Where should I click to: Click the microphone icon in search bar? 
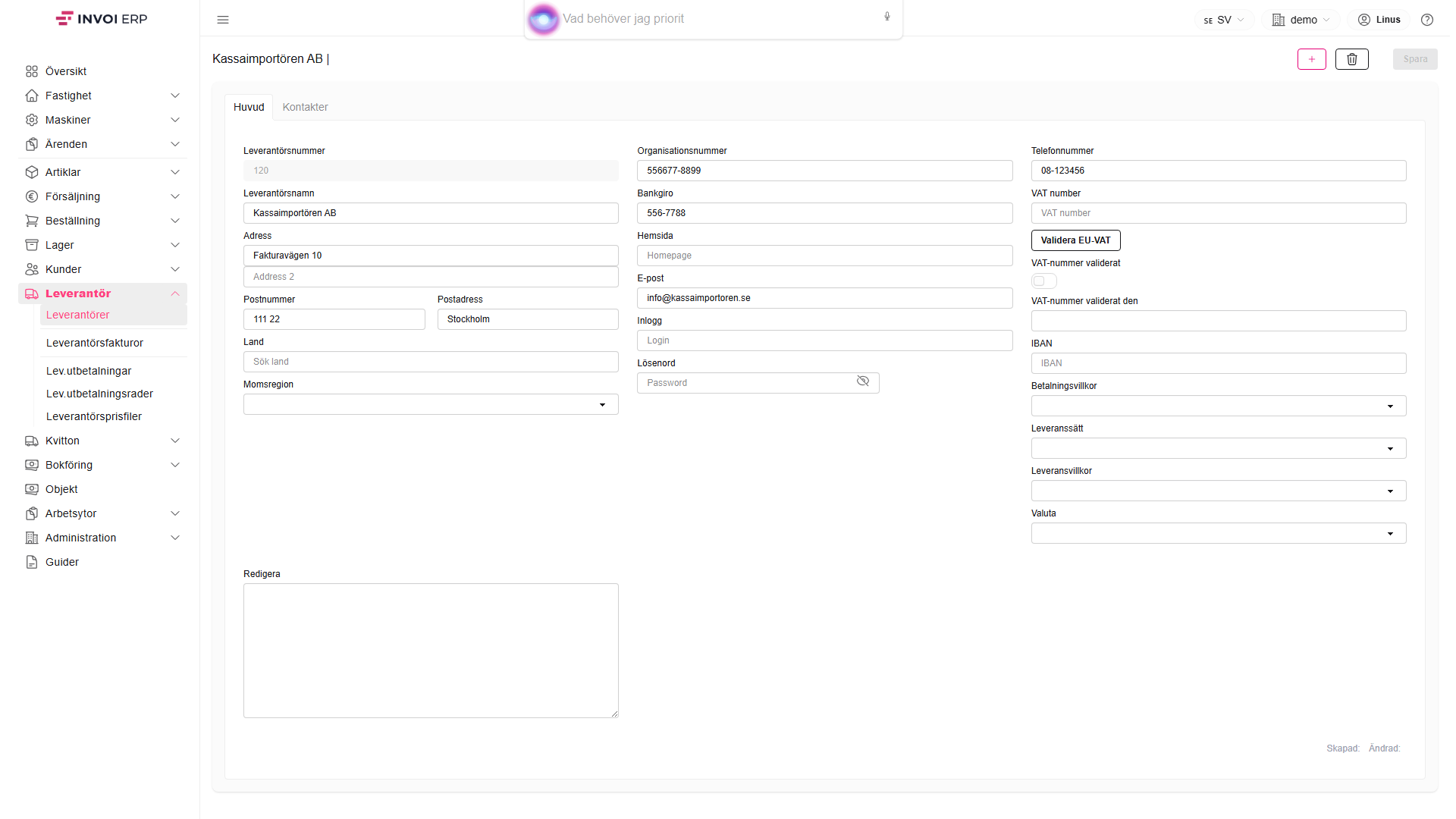pyautogui.click(x=887, y=17)
